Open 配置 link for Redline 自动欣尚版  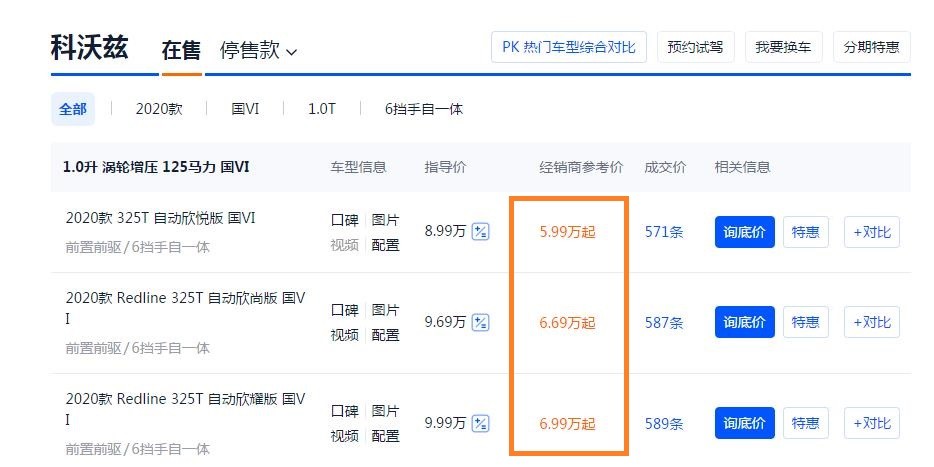click(x=385, y=335)
